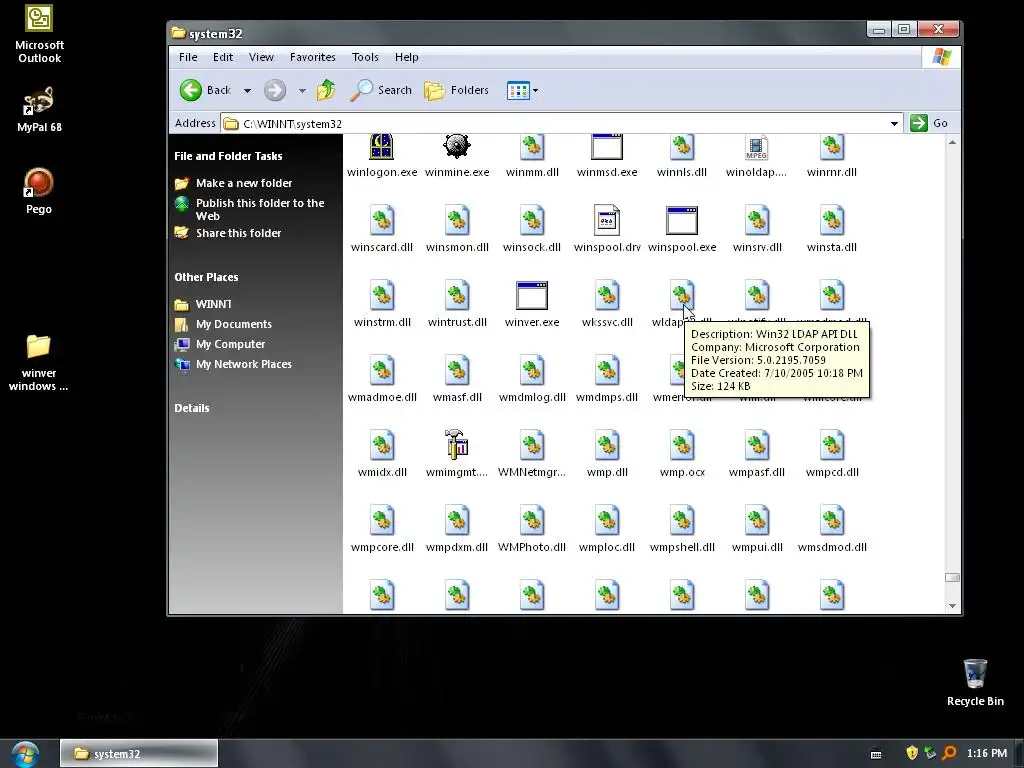Expand the Address bar dropdown
1024x768 pixels.
pyautogui.click(x=894, y=123)
